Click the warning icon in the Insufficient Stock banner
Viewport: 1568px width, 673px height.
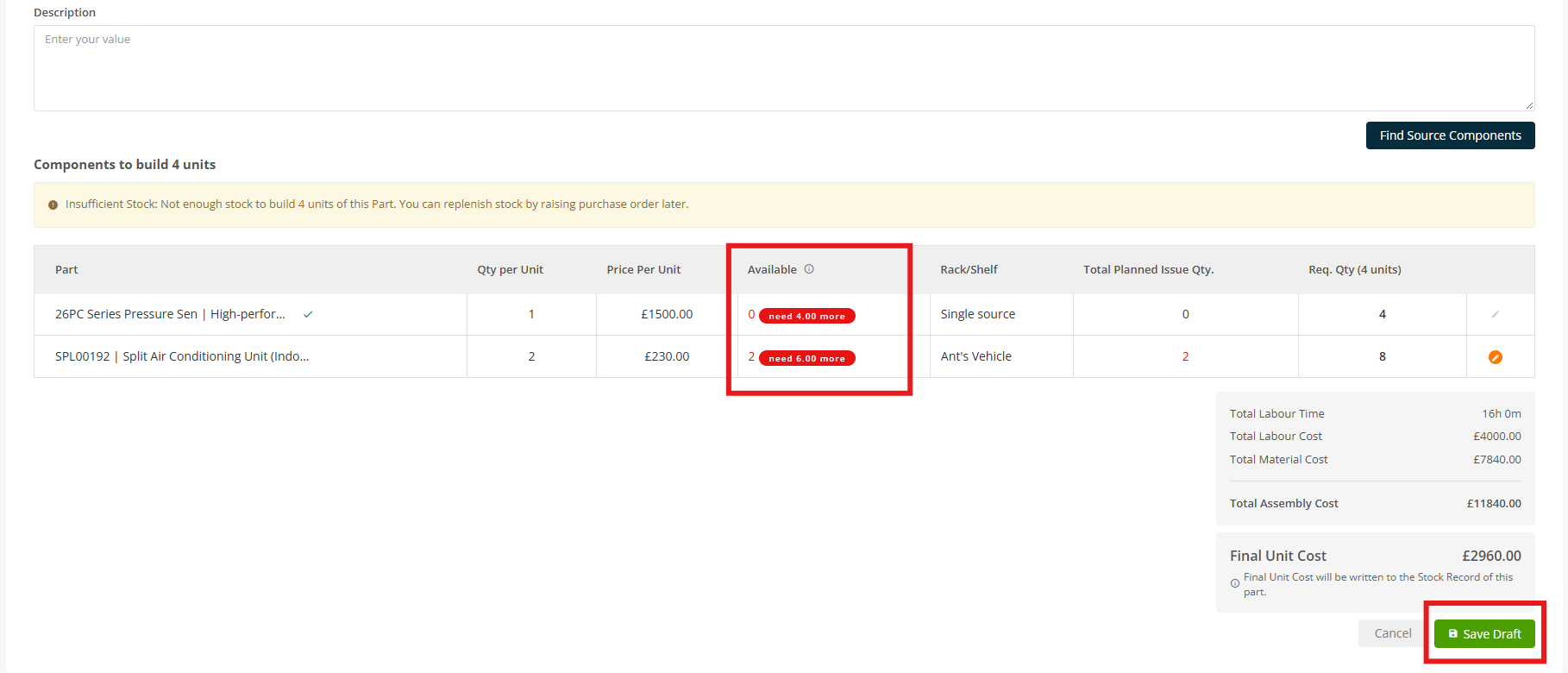tap(53, 204)
